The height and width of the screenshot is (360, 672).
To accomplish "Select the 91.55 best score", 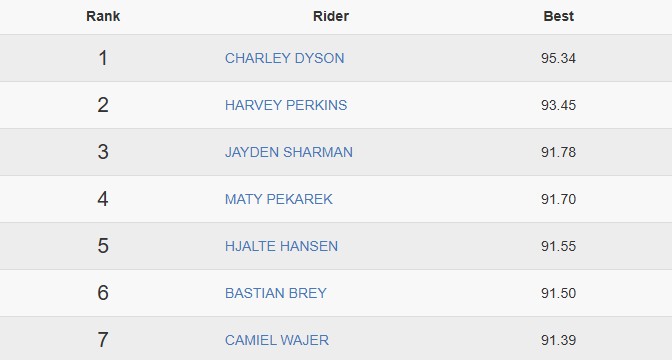I will click(558, 246).
